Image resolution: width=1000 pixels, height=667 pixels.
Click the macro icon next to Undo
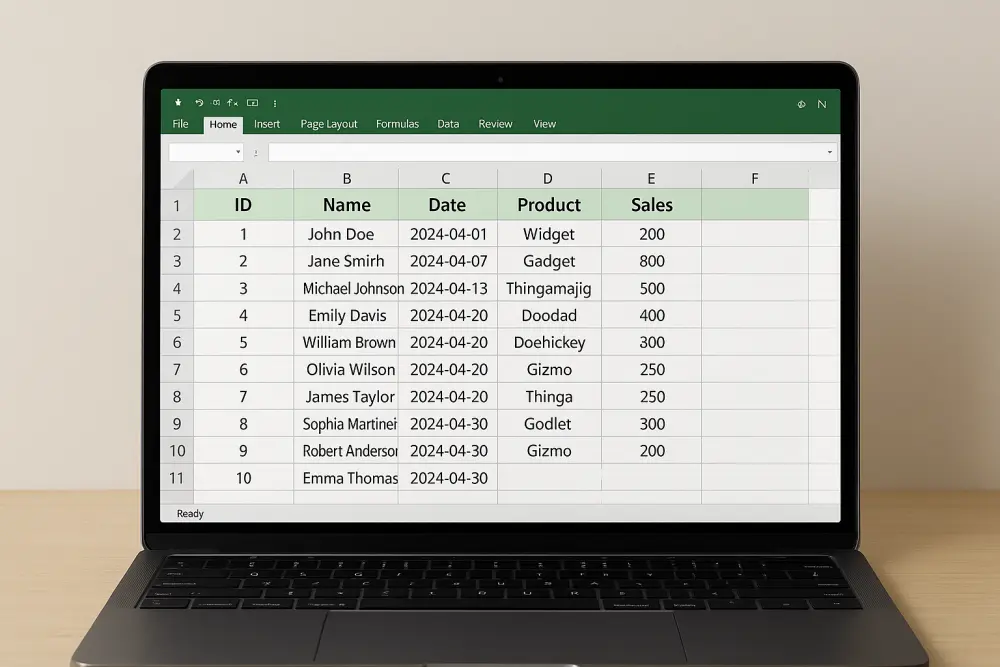click(216, 103)
